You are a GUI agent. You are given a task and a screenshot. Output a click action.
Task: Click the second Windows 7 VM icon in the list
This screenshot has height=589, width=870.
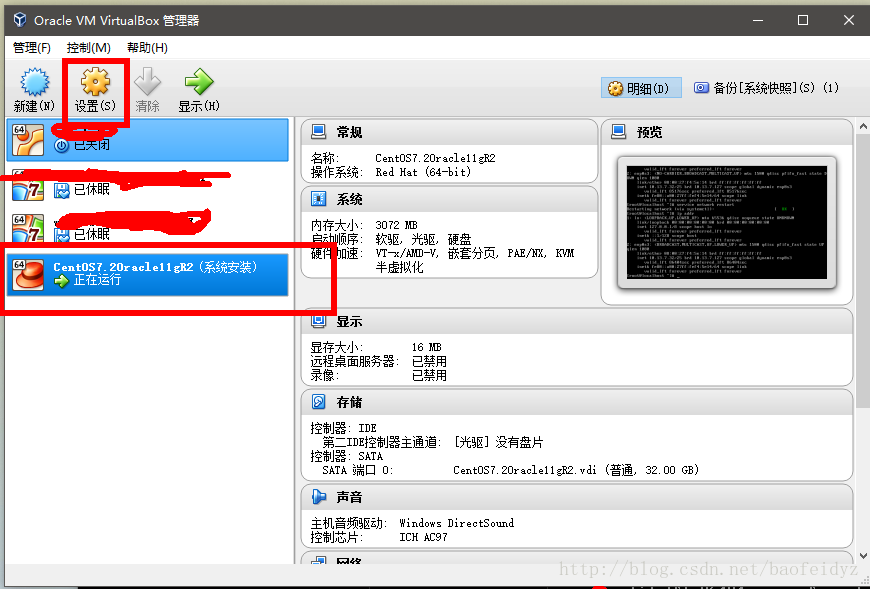(x=28, y=229)
